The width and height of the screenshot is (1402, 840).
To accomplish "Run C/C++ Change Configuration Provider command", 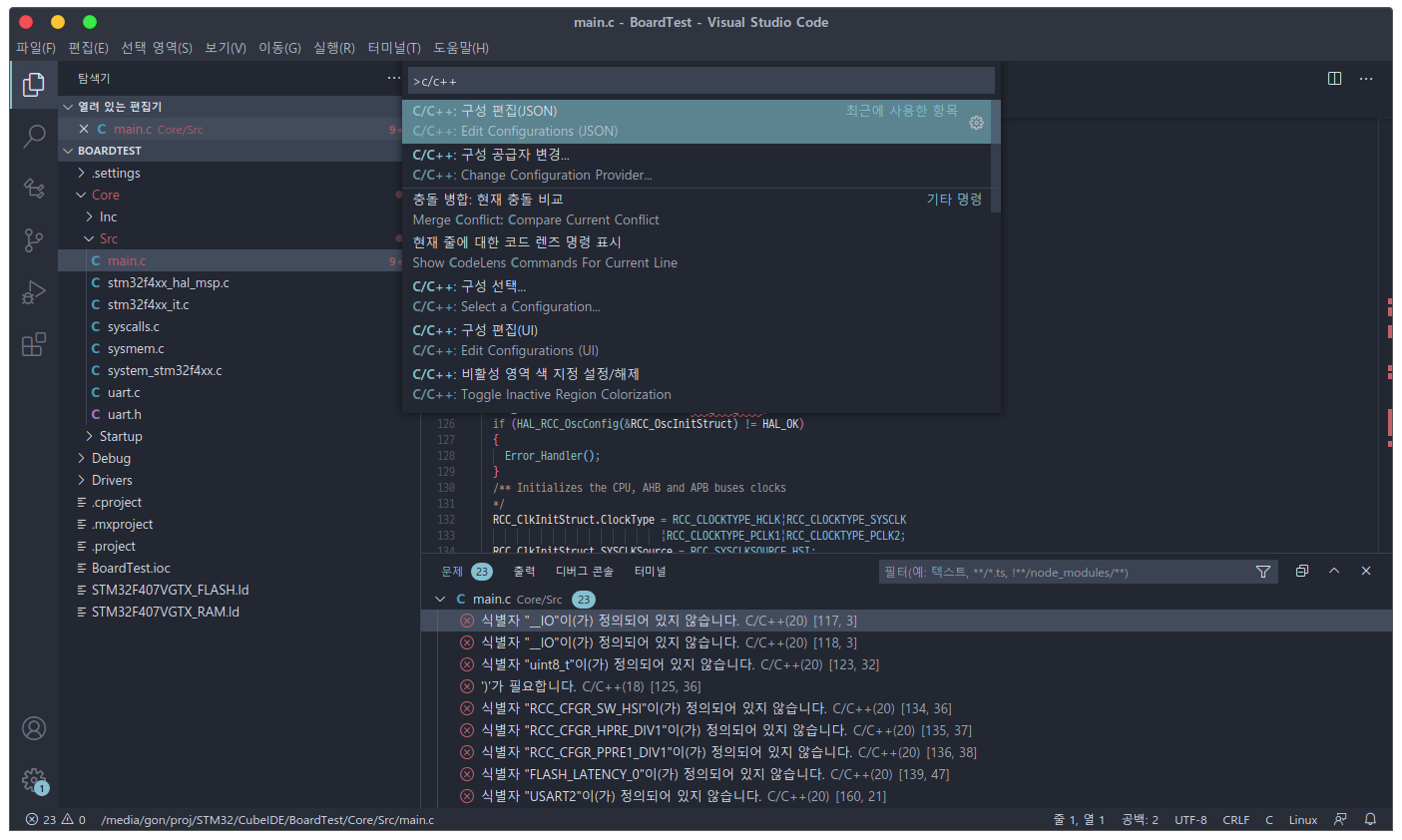I will point(697,165).
